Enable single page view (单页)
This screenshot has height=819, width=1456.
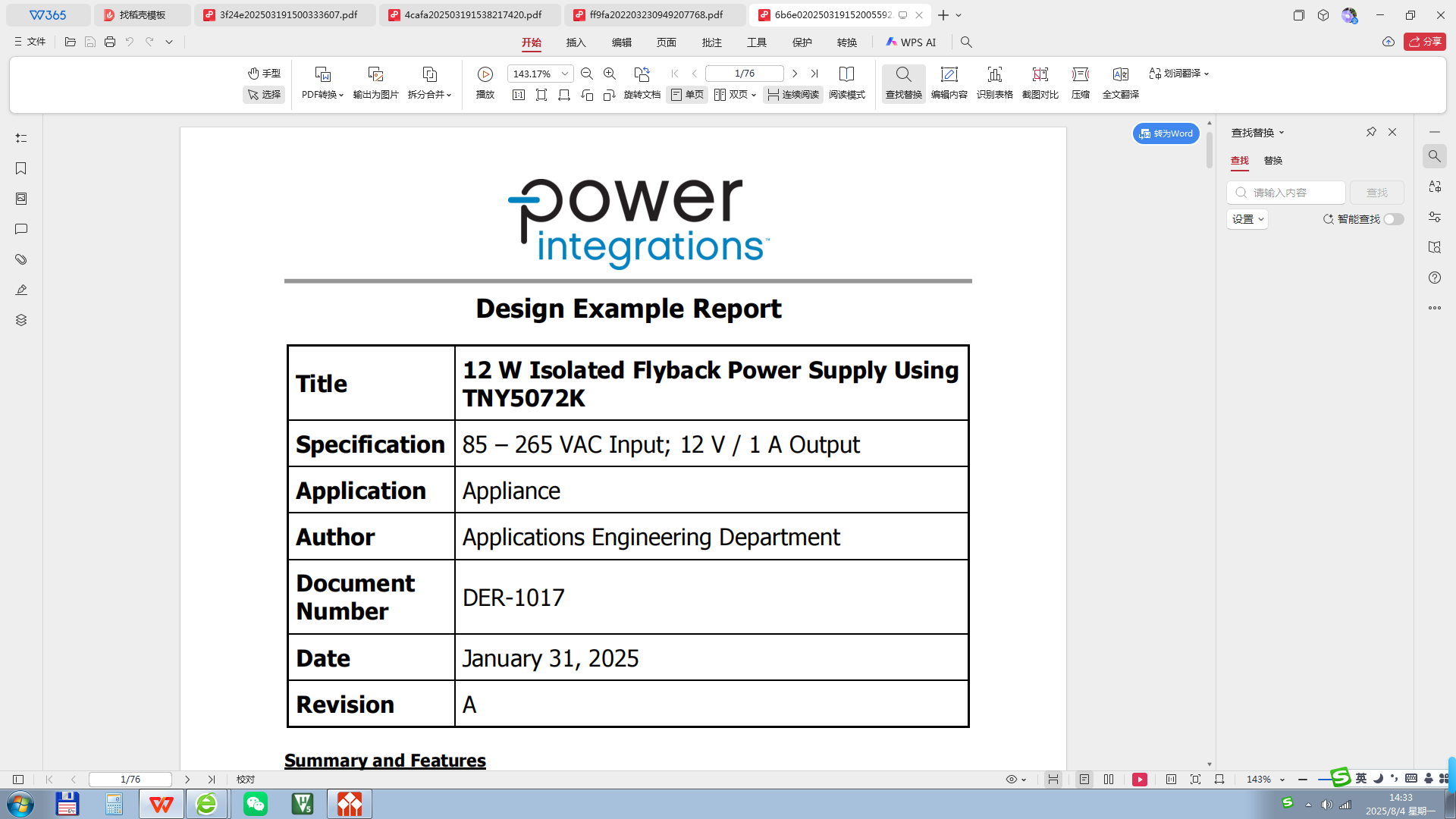click(687, 95)
